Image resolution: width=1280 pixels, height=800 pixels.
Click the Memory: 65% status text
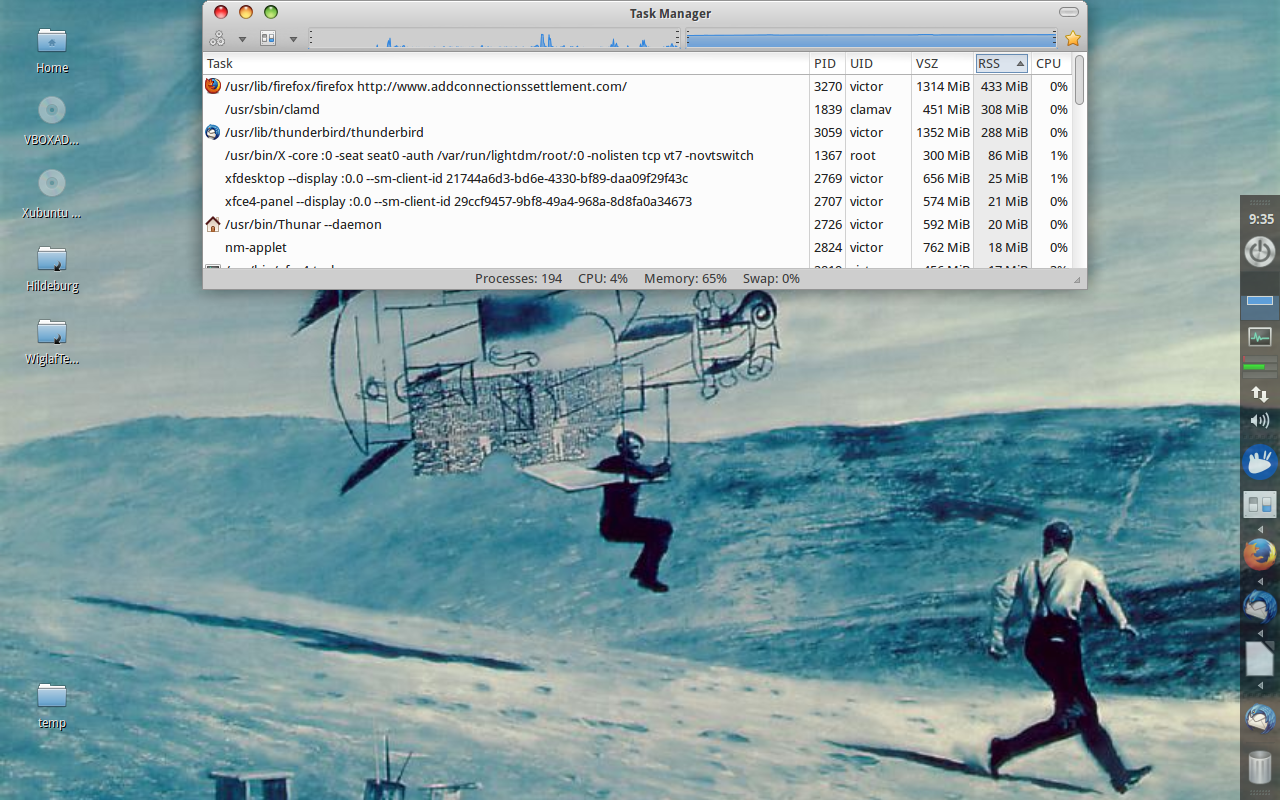click(x=685, y=279)
